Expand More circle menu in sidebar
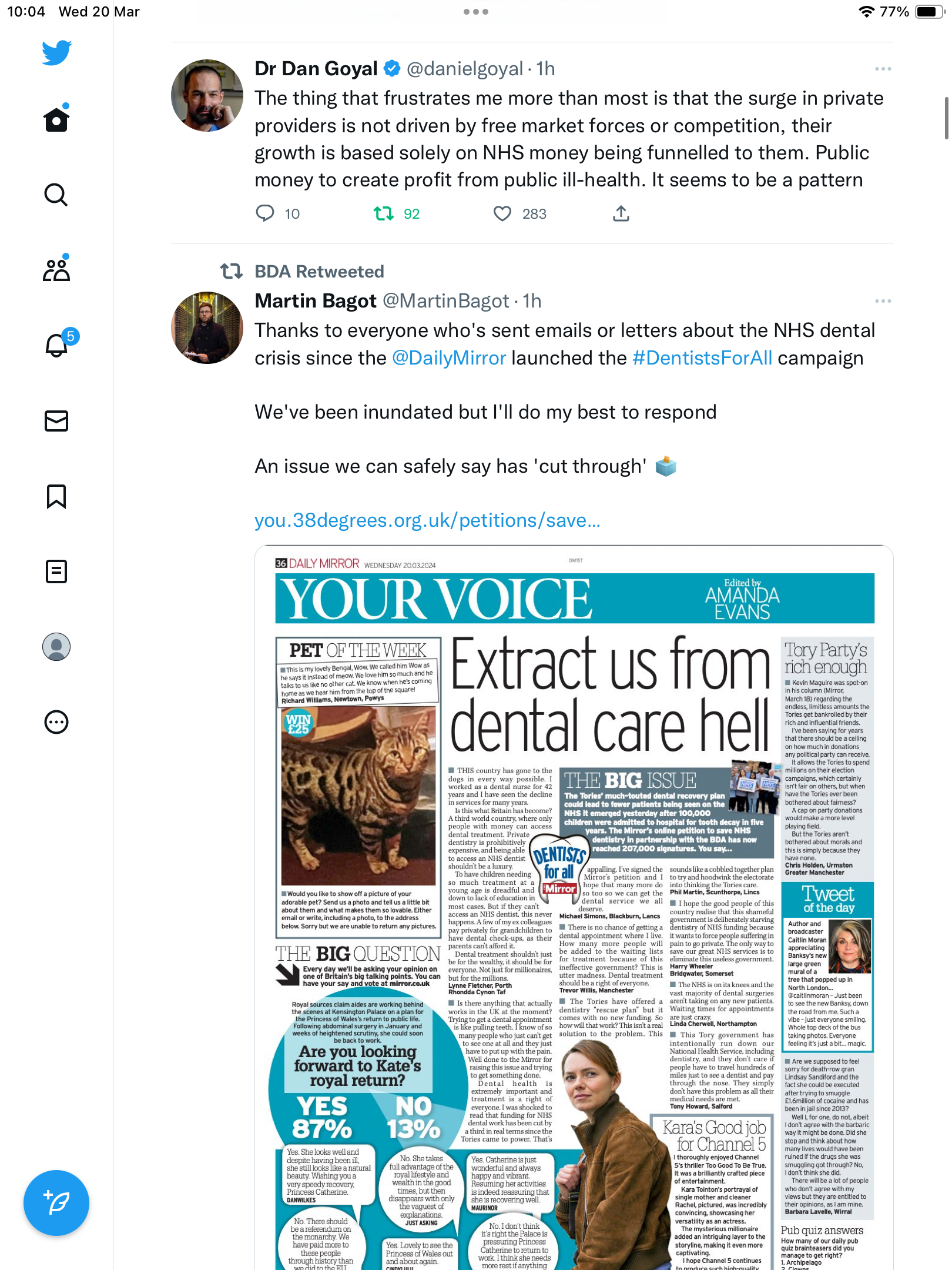Screen dimensions: 952x1270 coord(56,722)
